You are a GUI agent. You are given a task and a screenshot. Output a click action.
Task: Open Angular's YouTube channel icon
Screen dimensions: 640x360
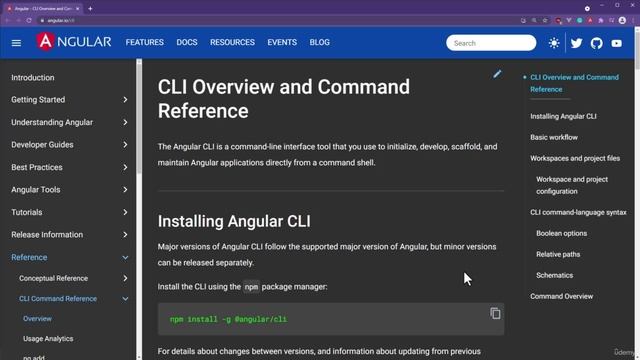click(616, 43)
